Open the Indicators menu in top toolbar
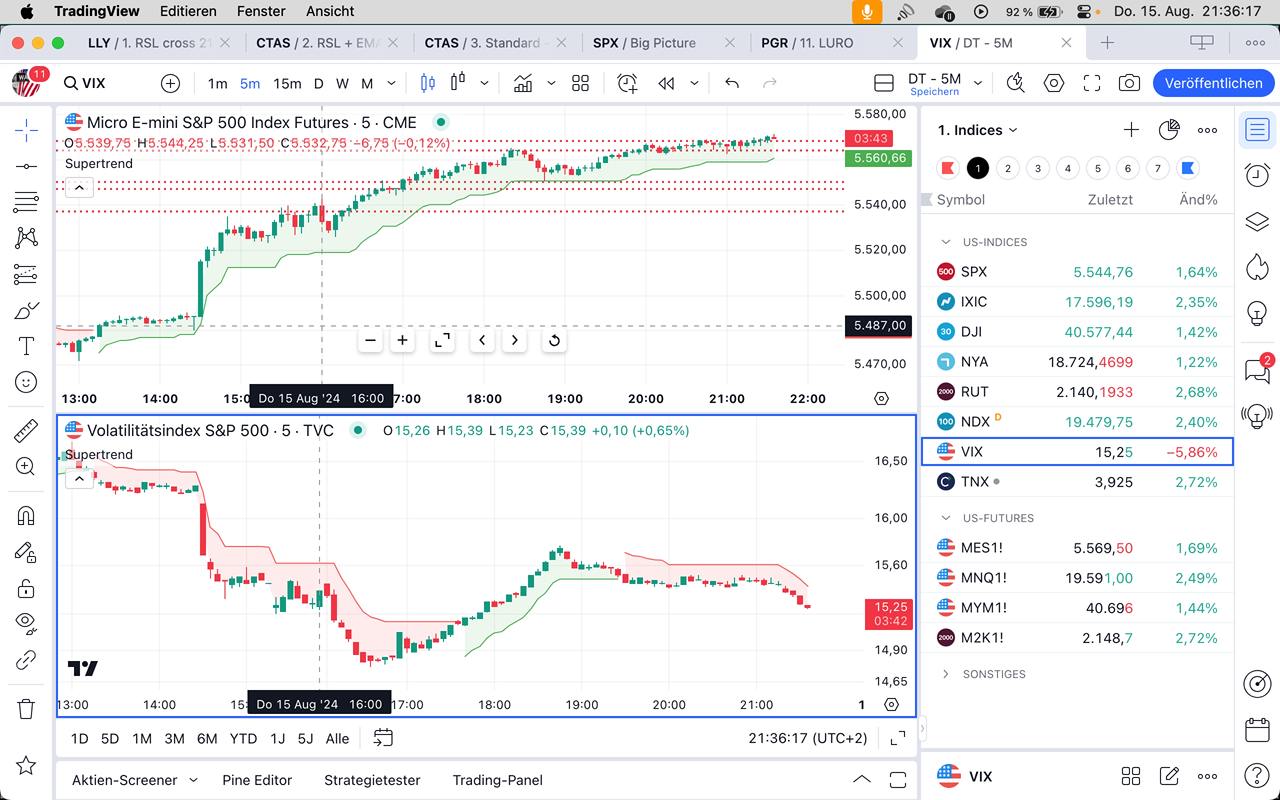The image size is (1280, 800). point(522,83)
